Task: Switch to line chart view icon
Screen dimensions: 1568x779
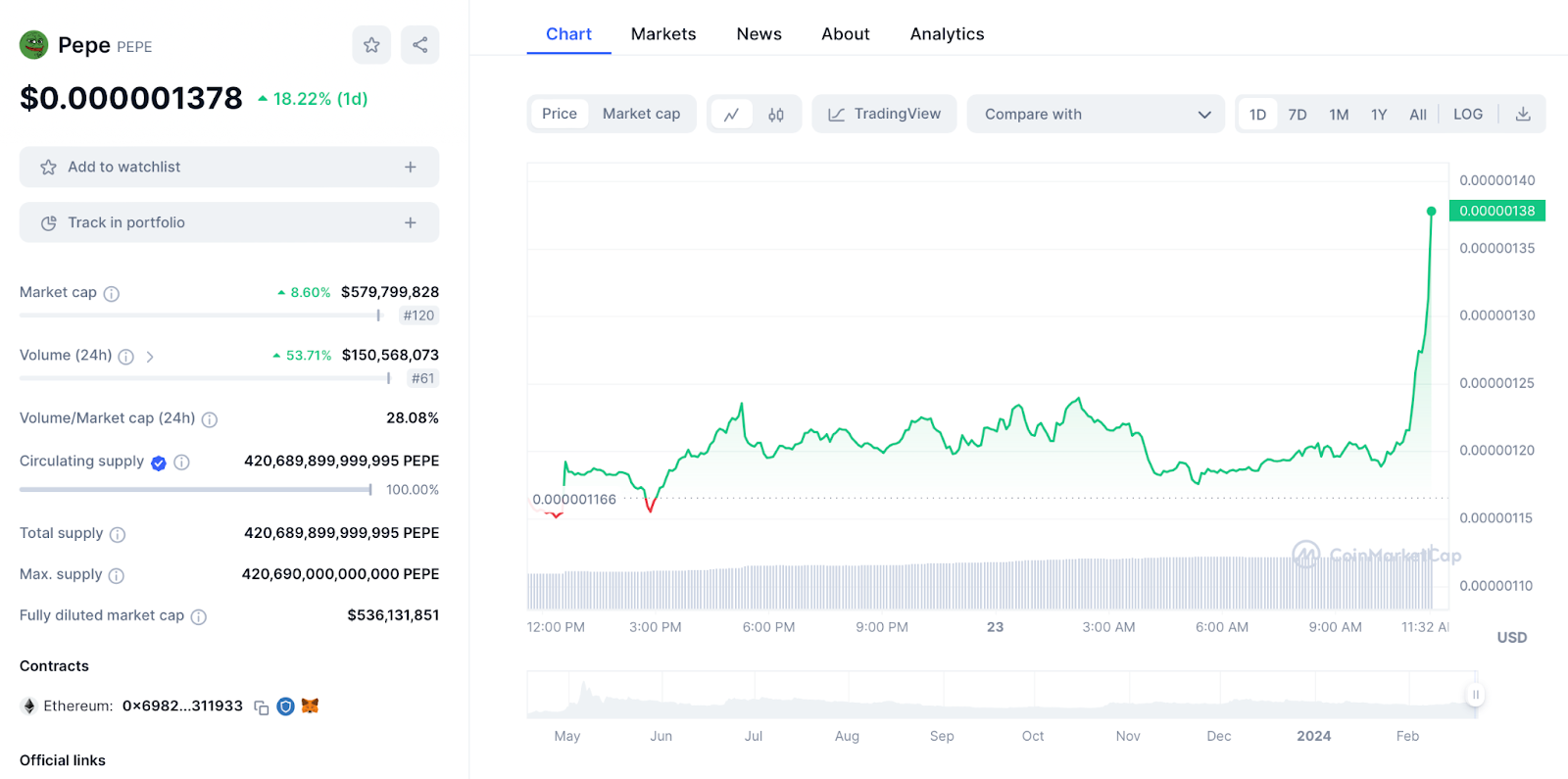Action: coord(731,115)
